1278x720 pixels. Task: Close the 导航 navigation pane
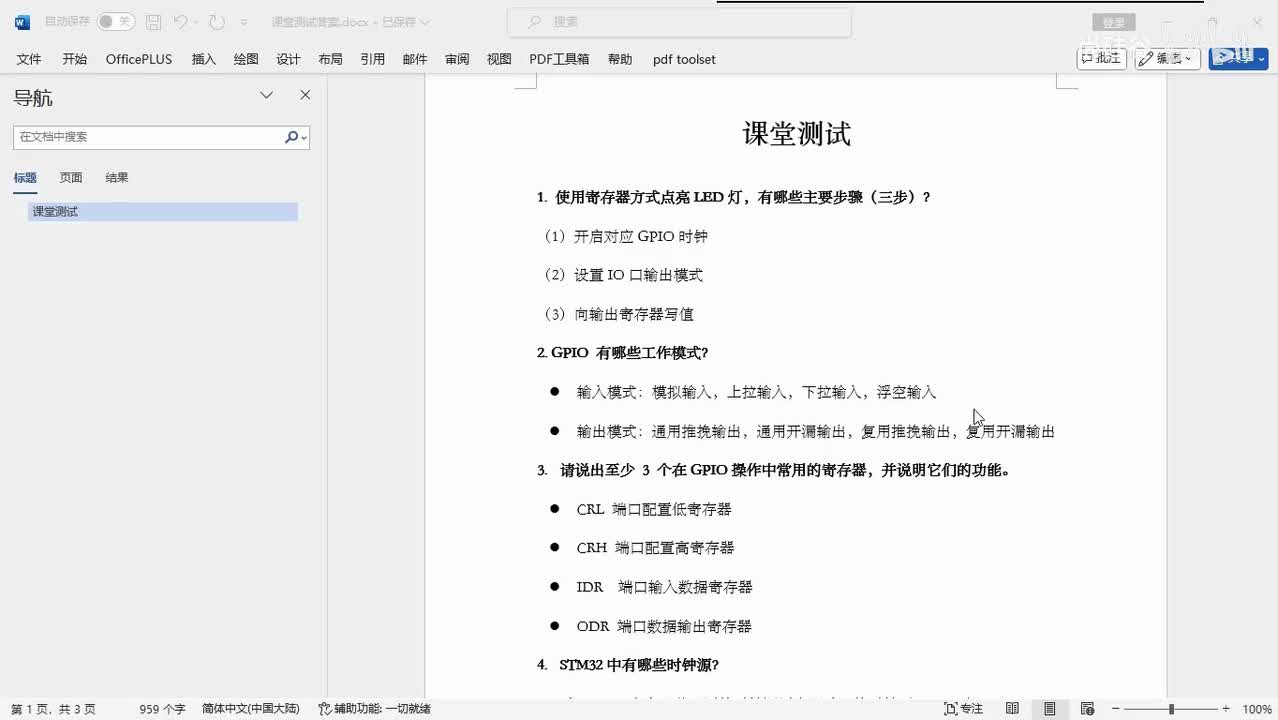point(305,95)
